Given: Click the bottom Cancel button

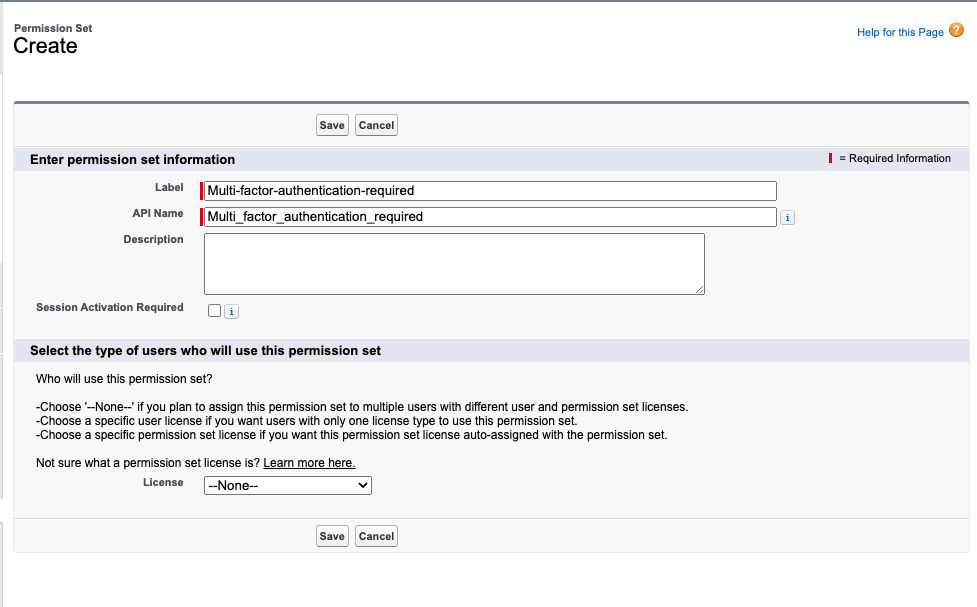Looking at the screenshot, I should tap(376, 536).
